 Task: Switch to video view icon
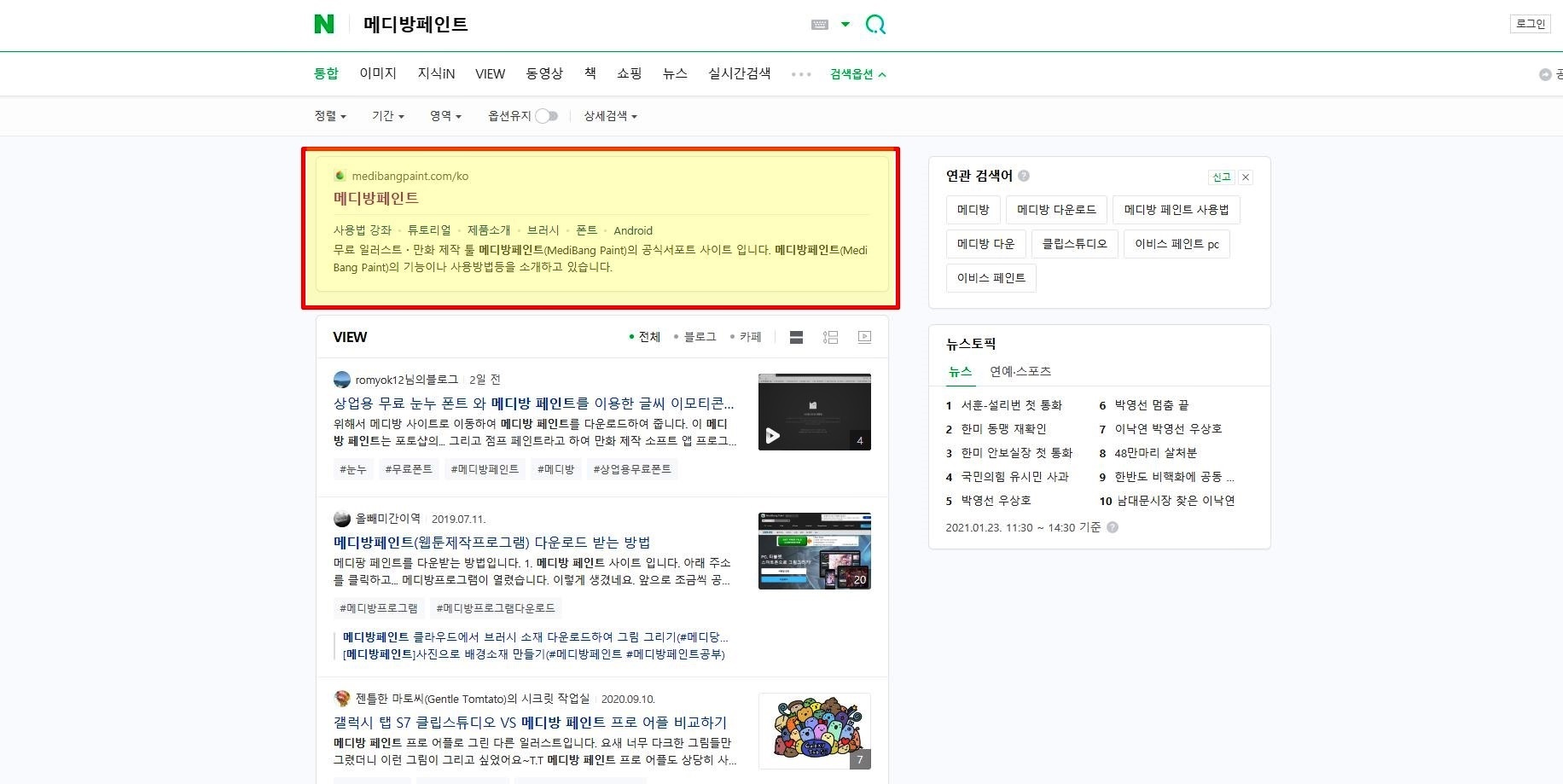(x=864, y=337)
